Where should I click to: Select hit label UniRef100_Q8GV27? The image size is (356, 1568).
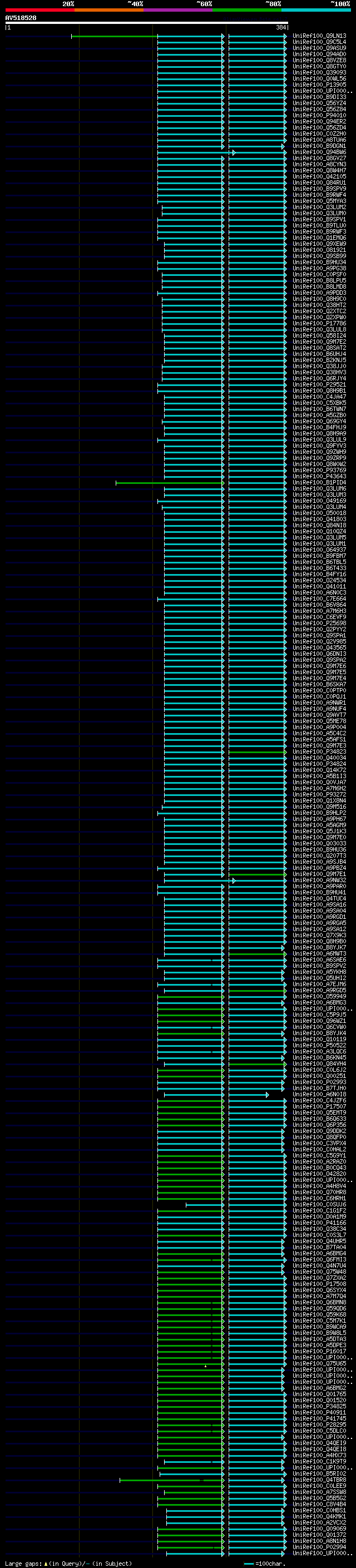pyautogui.click(x=319, y=159)
